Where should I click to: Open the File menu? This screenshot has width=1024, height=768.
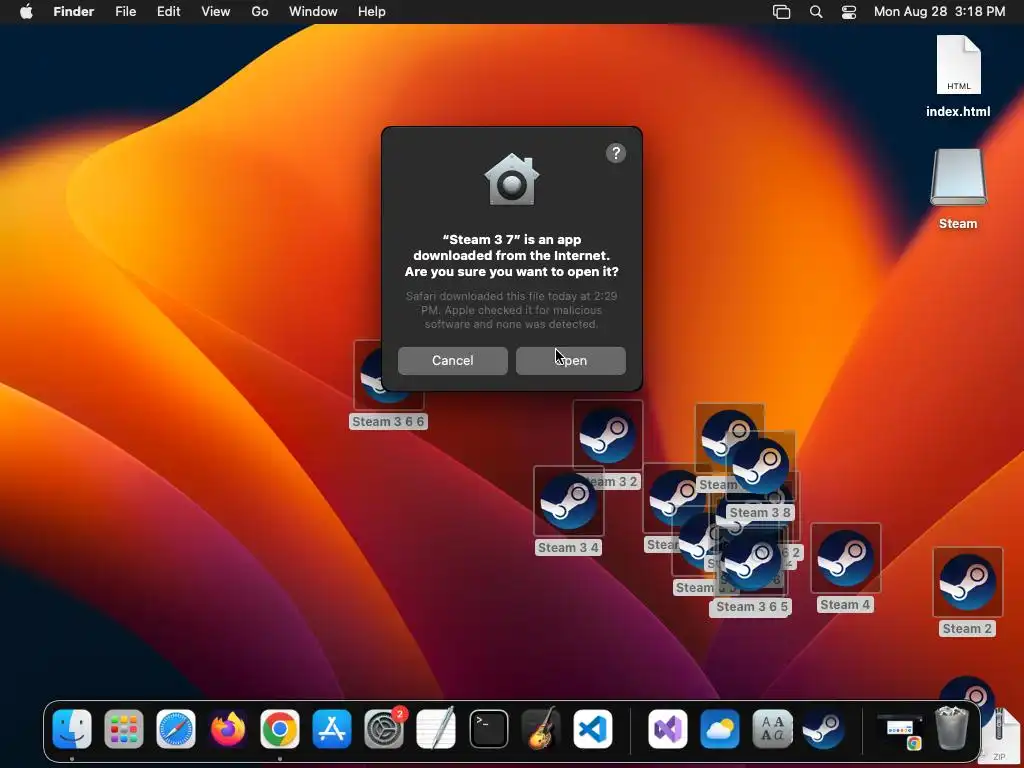coord(125,12)
